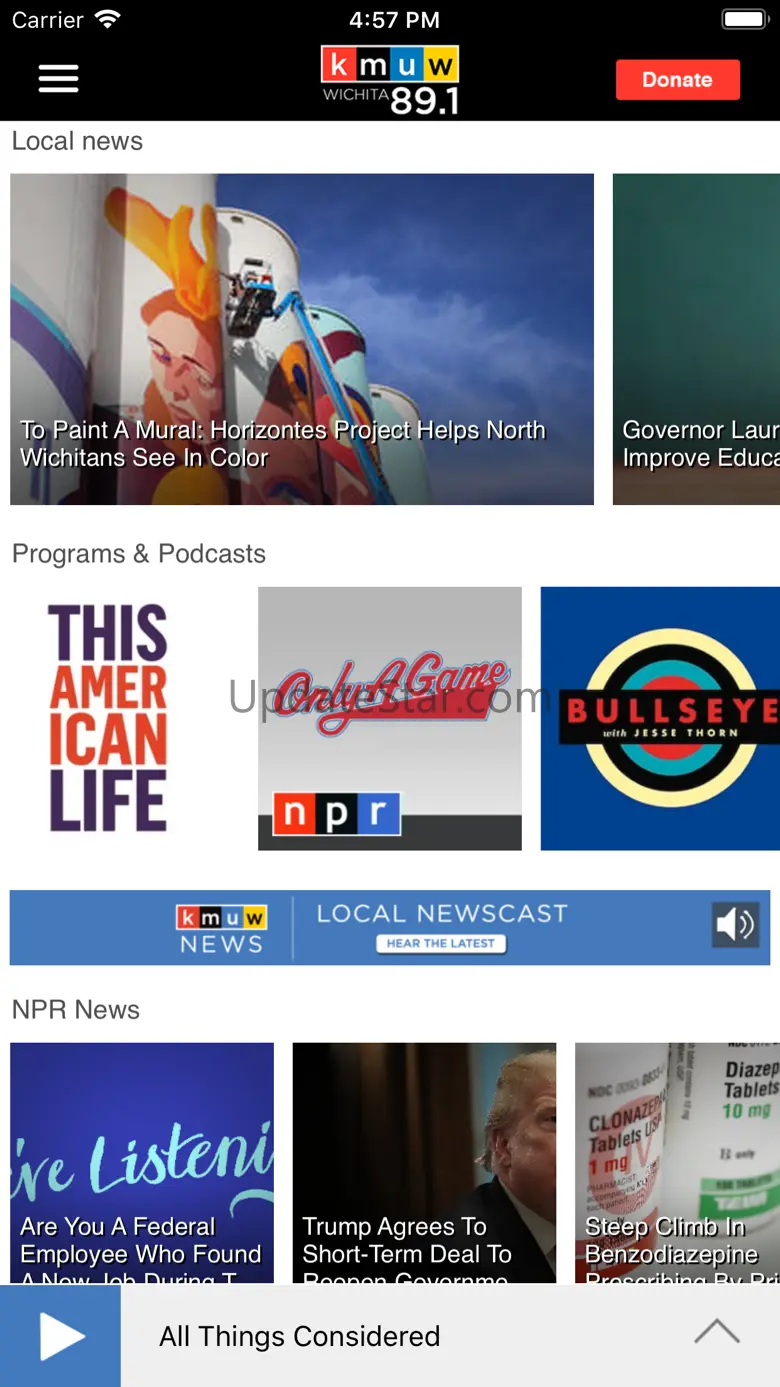Viewport: 780px width, 1387px height.
Task: Tap the battery indicator in status bar
Action: point(744,19)
